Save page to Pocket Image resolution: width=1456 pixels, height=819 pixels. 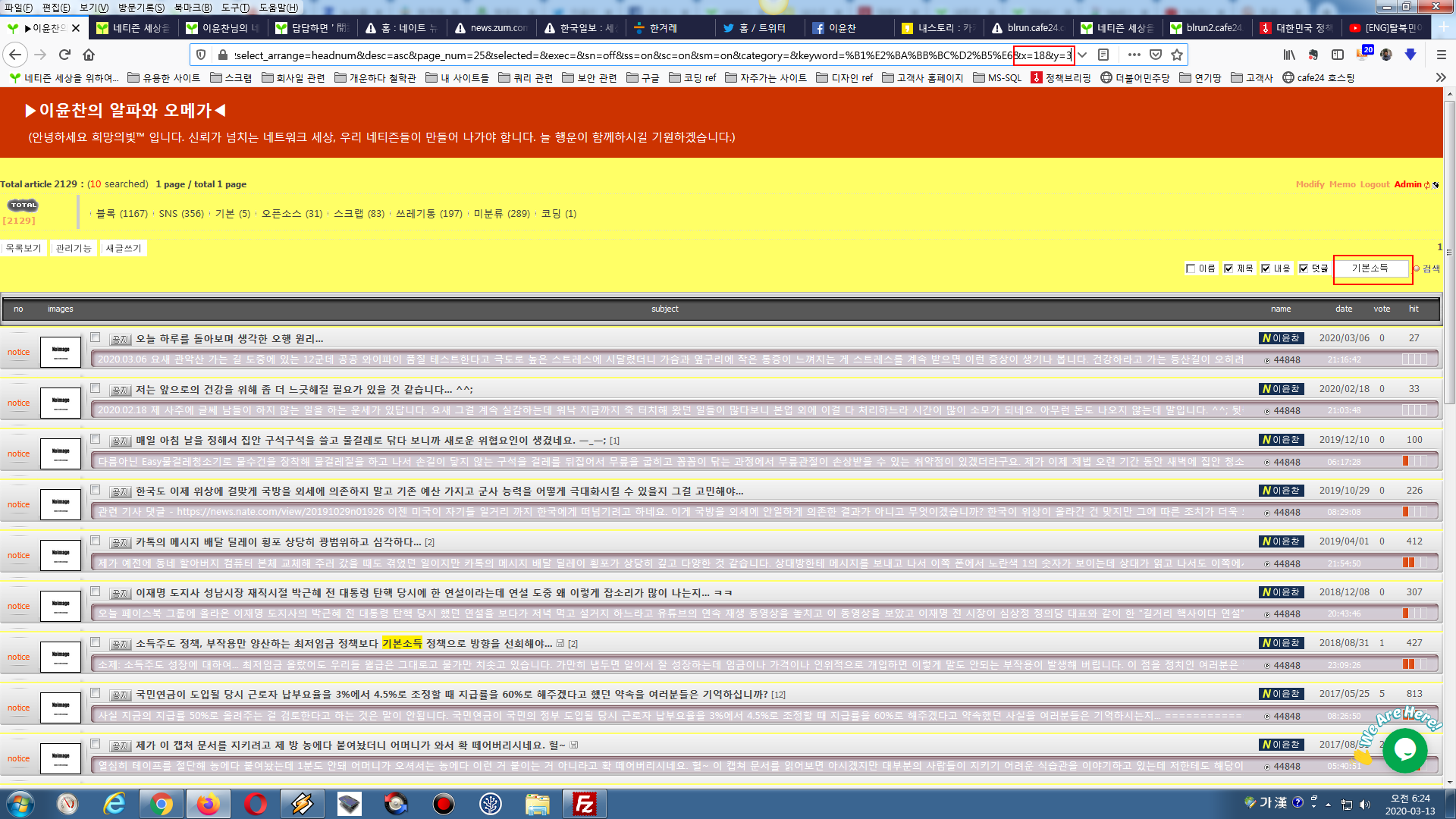(x=1156, y=55)
